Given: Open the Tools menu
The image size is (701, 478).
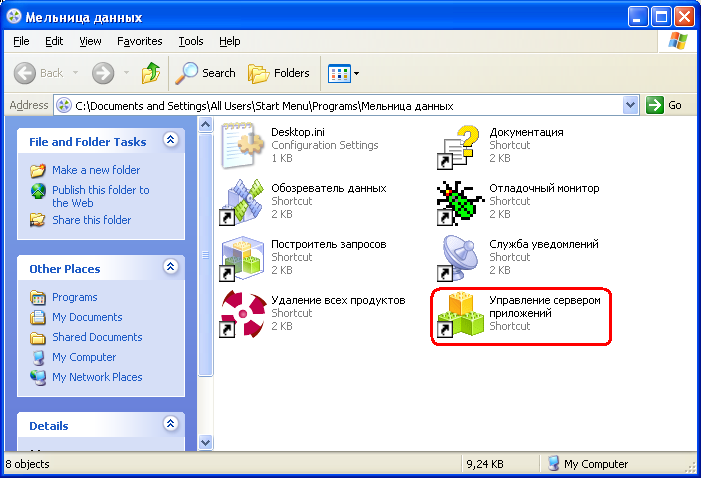Looking at the screenshot, I should pyautogui.click(x=190, y=41).
